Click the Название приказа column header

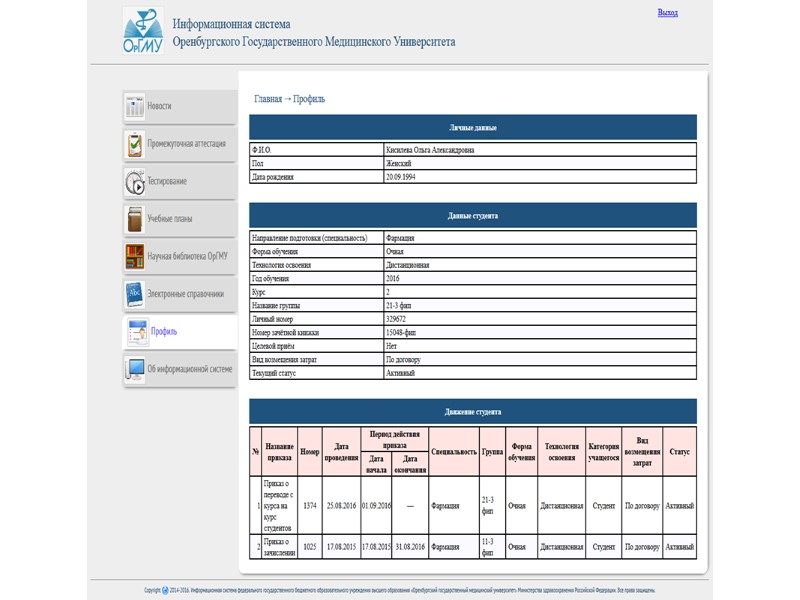[279, 452]
